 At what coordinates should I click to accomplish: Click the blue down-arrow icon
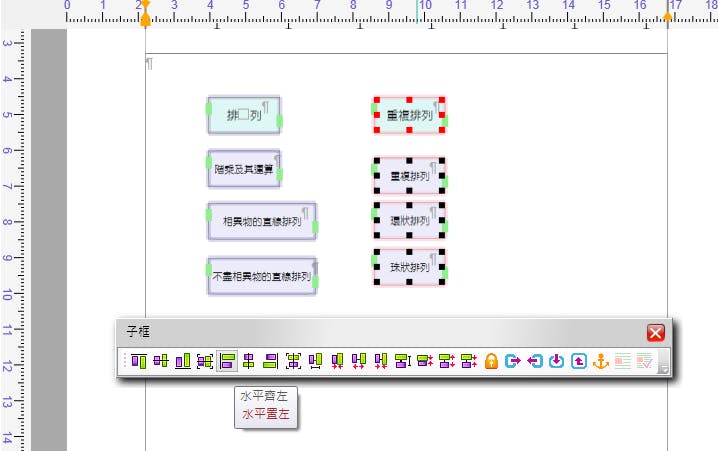point(557,361)
